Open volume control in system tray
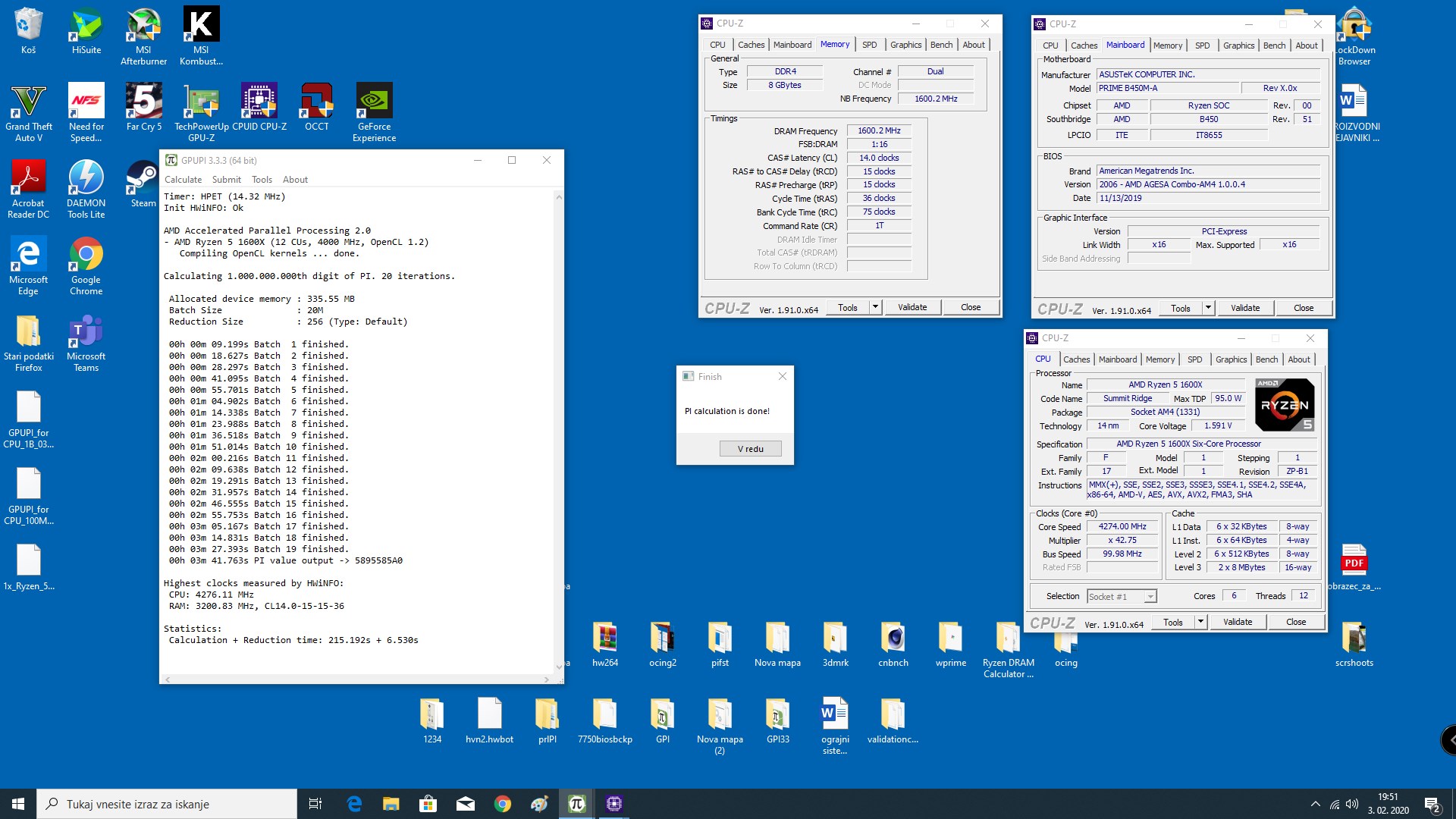The image size is (1456, 819). click(x=1353, y=804)
